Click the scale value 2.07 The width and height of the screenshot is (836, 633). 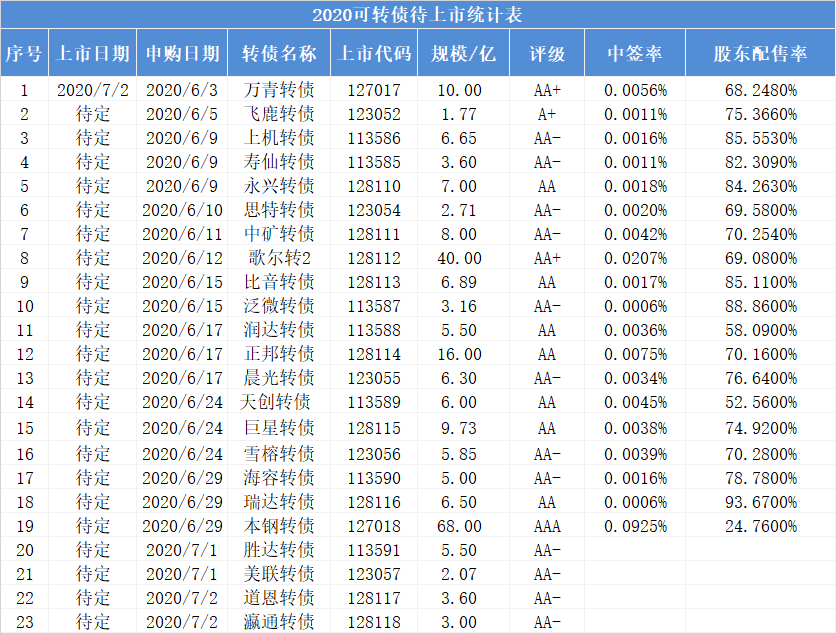pyautogui.click(x=459, y=574)
